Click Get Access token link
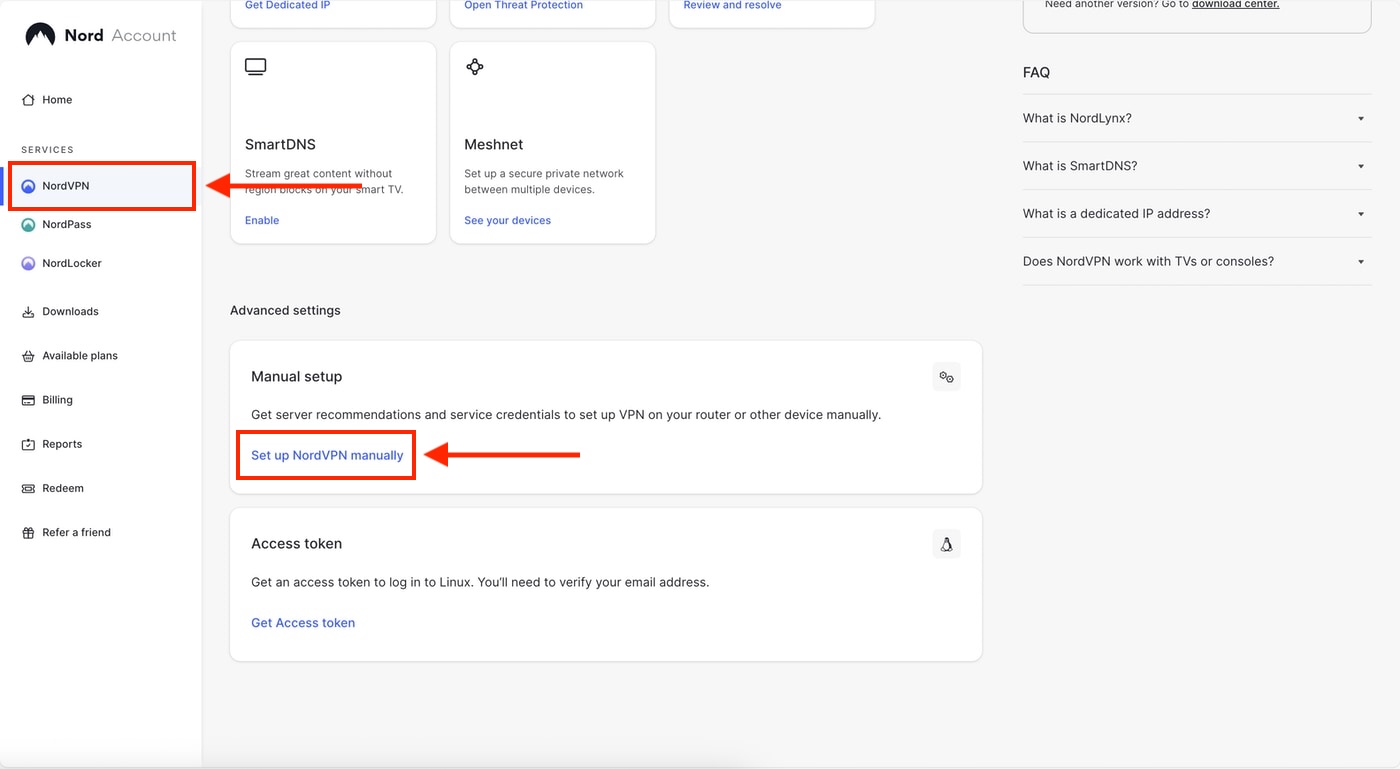The image size is (1400, 769). (x=303, y=623)
